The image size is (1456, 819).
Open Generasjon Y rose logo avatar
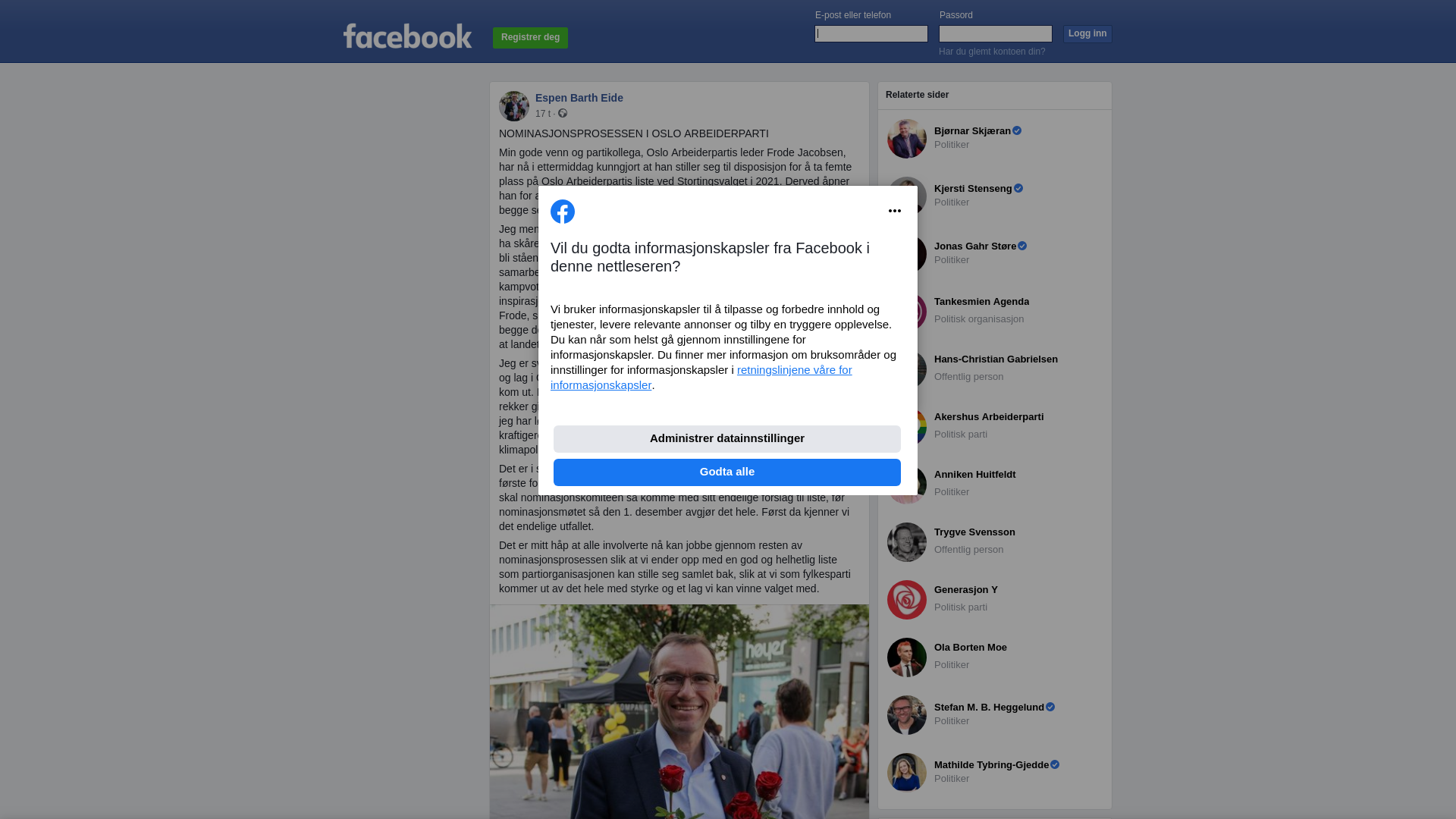coord(907,600)
